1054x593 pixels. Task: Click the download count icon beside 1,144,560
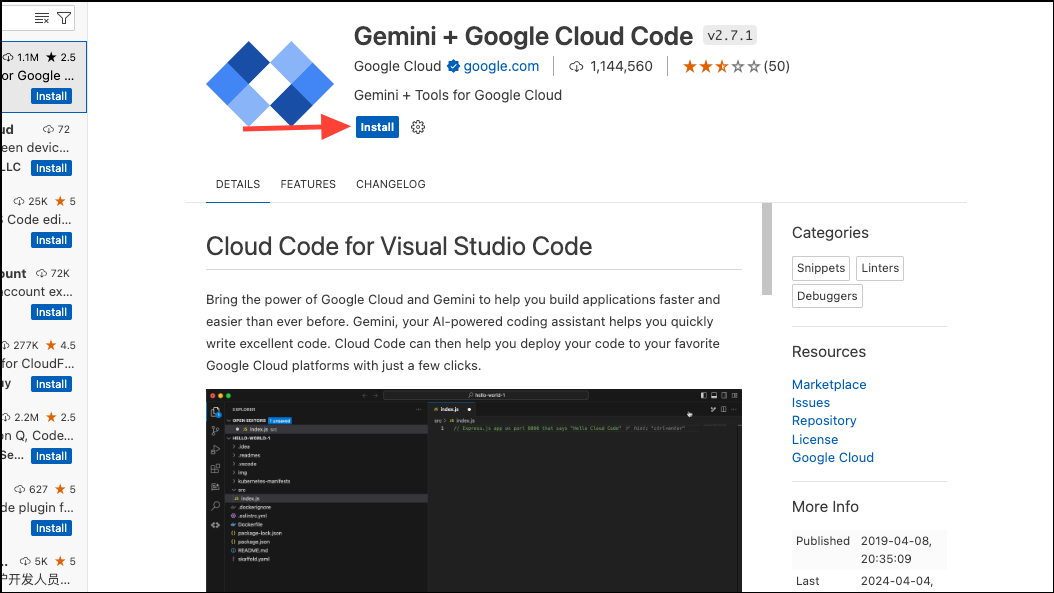pos(576,66)
